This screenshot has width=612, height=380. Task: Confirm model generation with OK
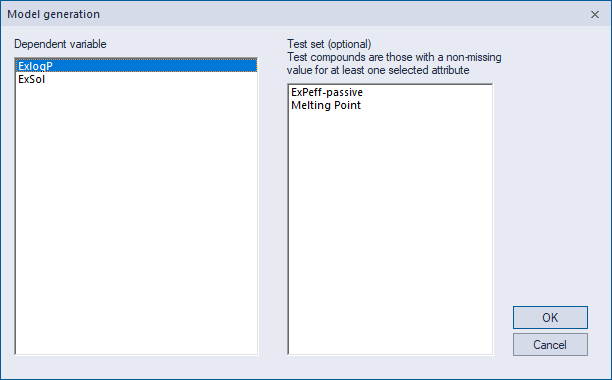(550, 318)
